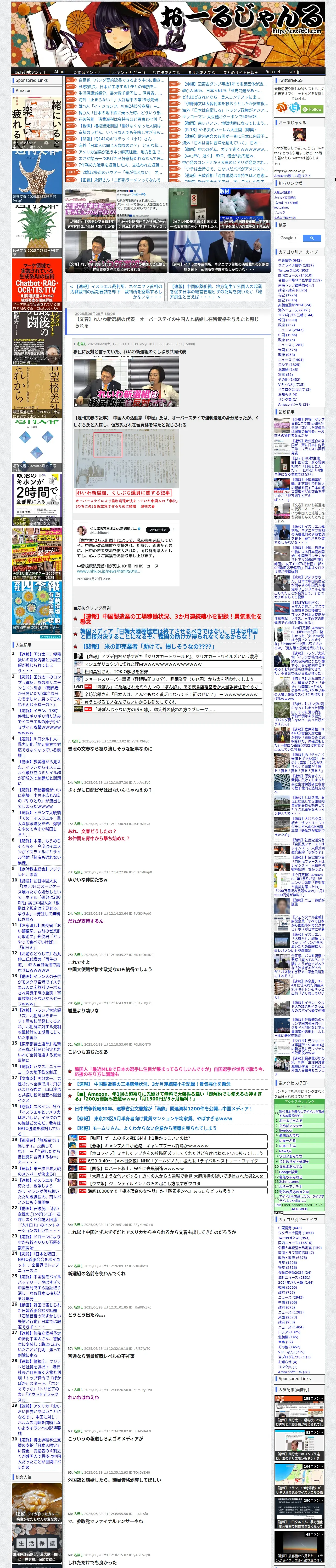Image resolution: width=336 pixels, height=1568 pixels.
Task: Open the 株式会社Bewitch mutual link
Action: pyautogui.click(x=284, y=217)
